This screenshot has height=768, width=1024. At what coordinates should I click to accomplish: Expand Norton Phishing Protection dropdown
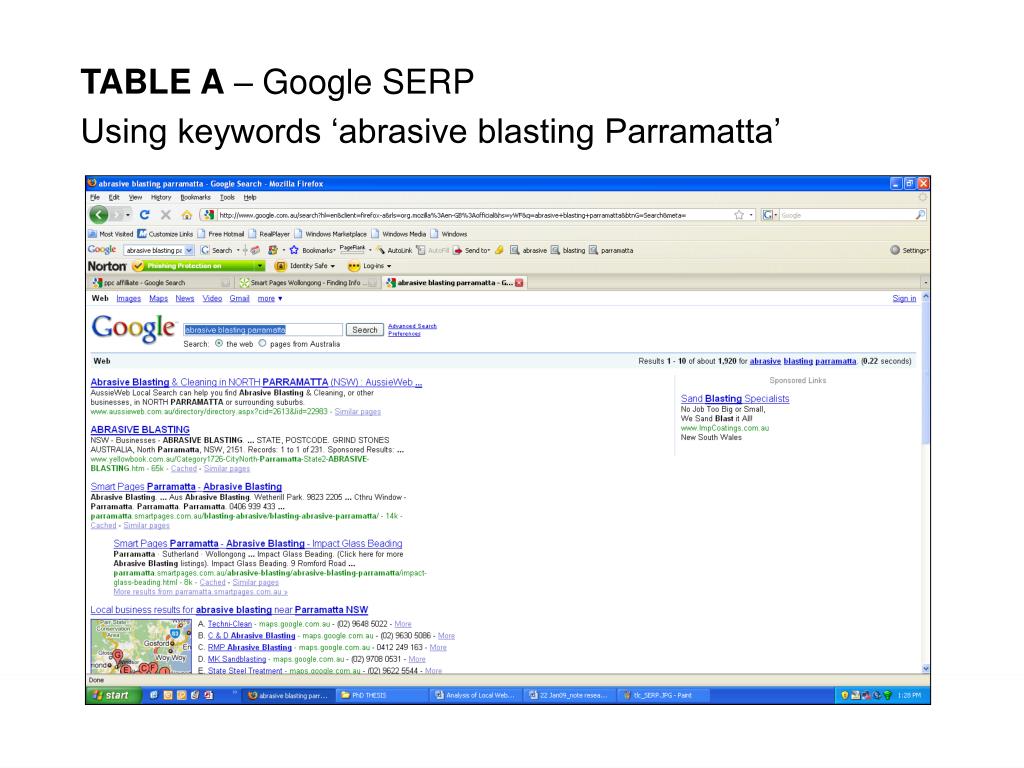click(x=260, y=266)
